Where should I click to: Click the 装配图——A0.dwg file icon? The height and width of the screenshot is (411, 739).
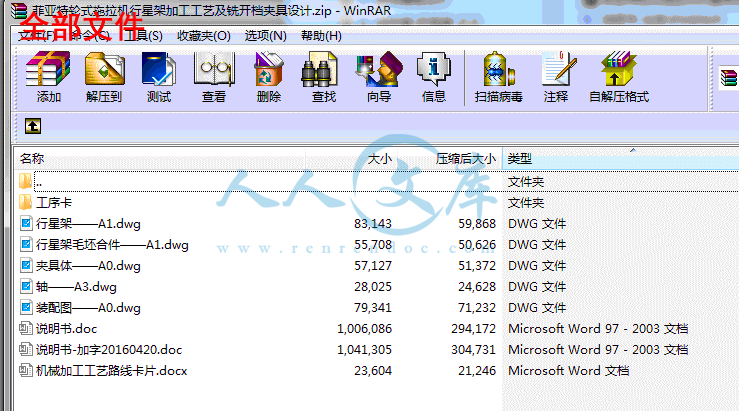[26, 307]
